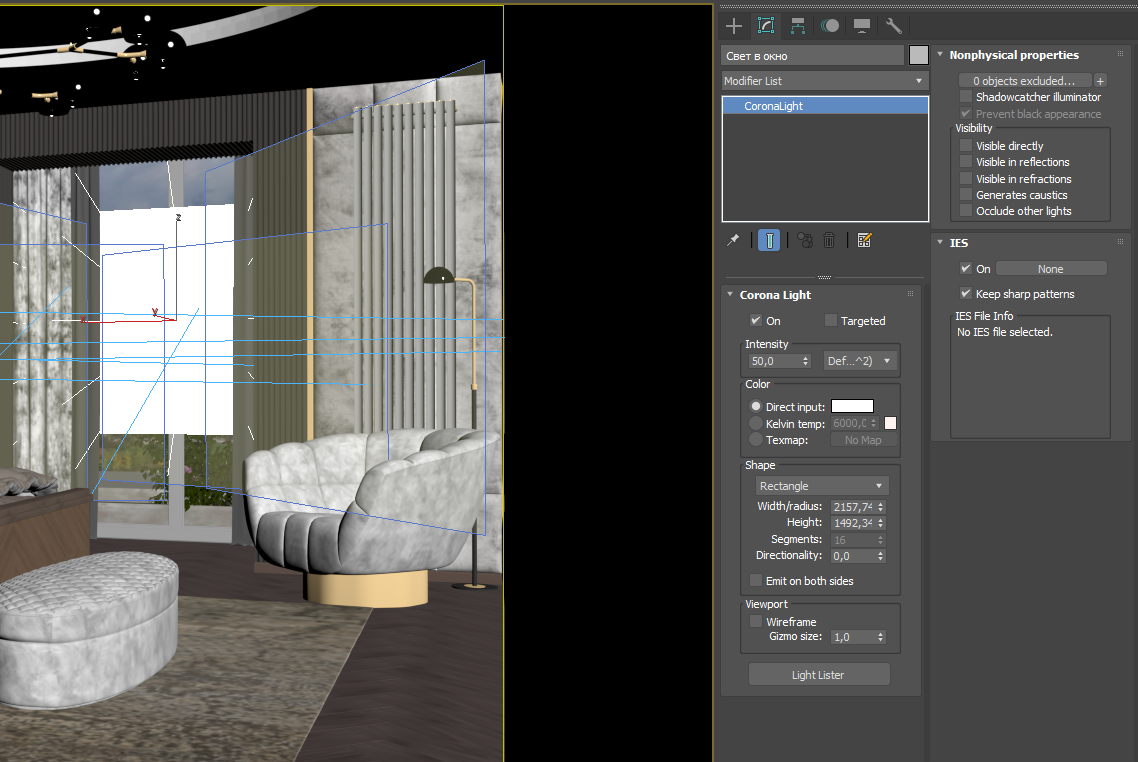
Task: Toggle Visible directly checkbox
Action: click(965, 145)
